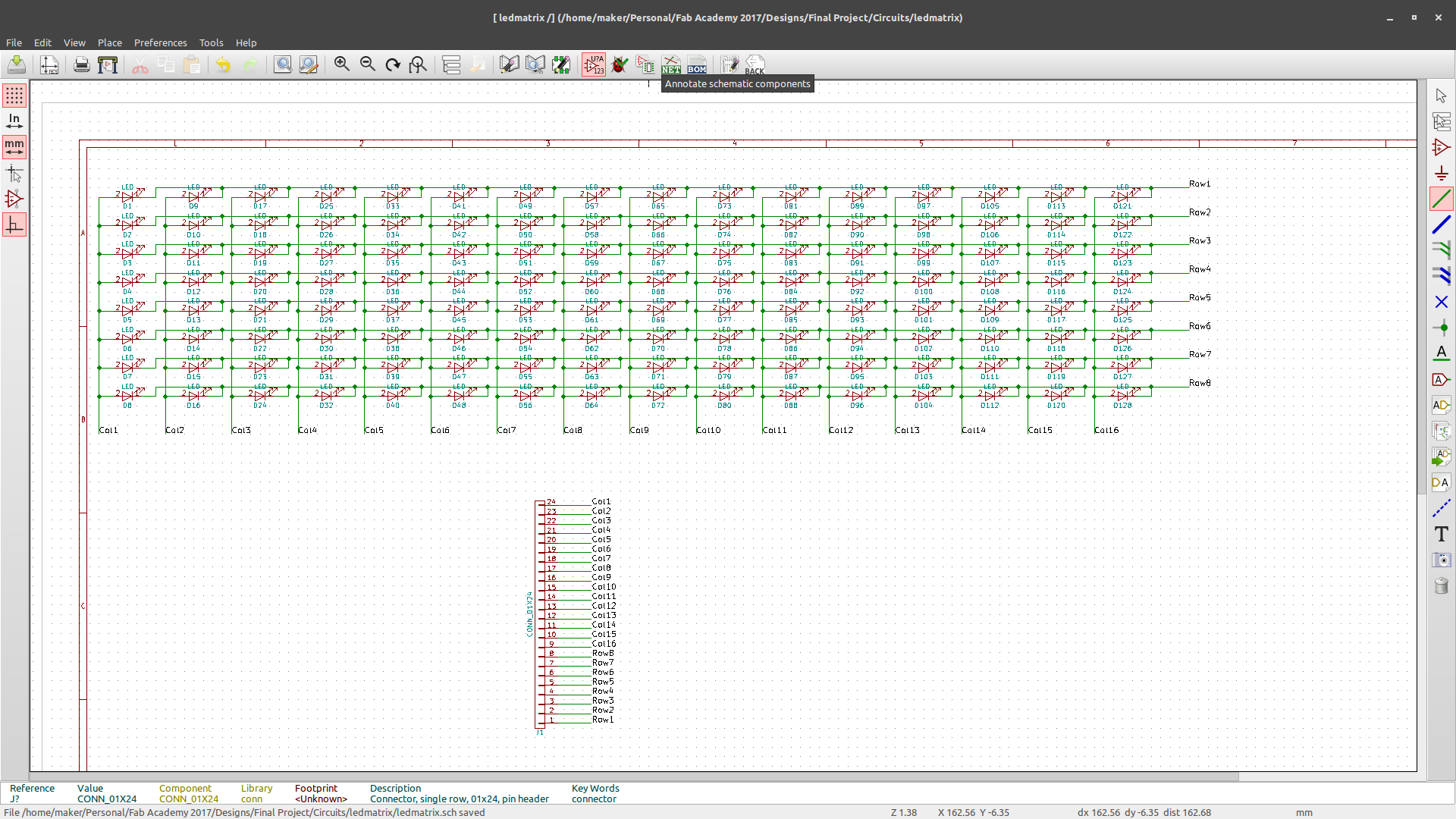The height and width of the screenshot is (819, 1456).
Task: Toggle the cursor shape option
Action: (x=14, y=174)
